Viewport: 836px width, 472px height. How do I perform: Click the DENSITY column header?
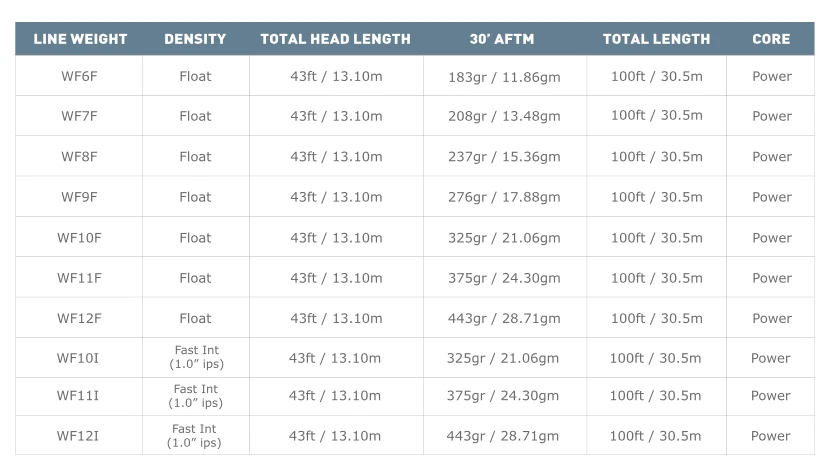(195, 39)
